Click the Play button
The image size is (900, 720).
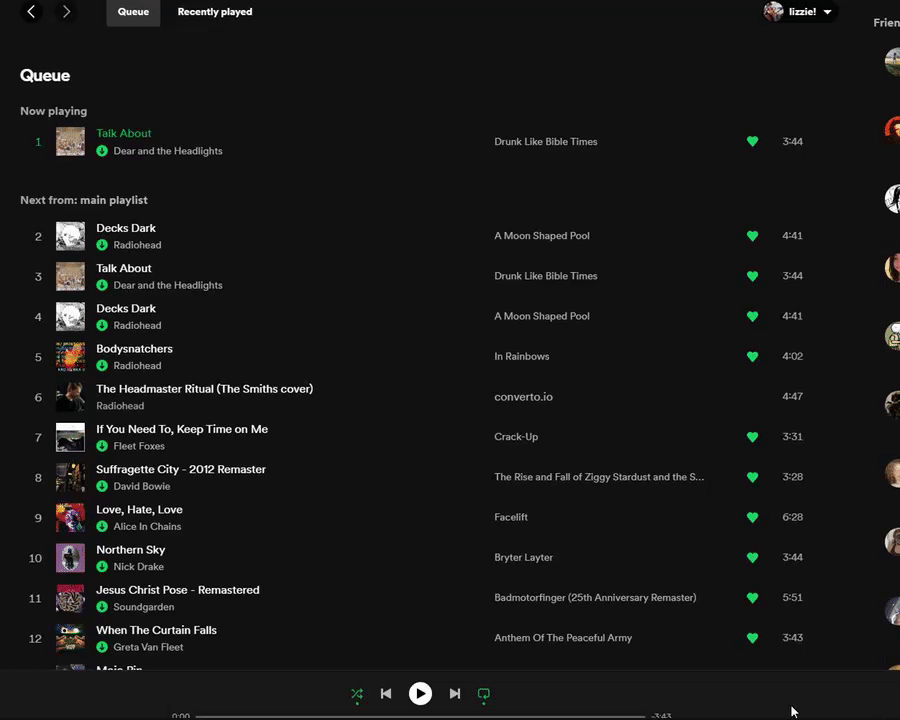tap(420, 694)
